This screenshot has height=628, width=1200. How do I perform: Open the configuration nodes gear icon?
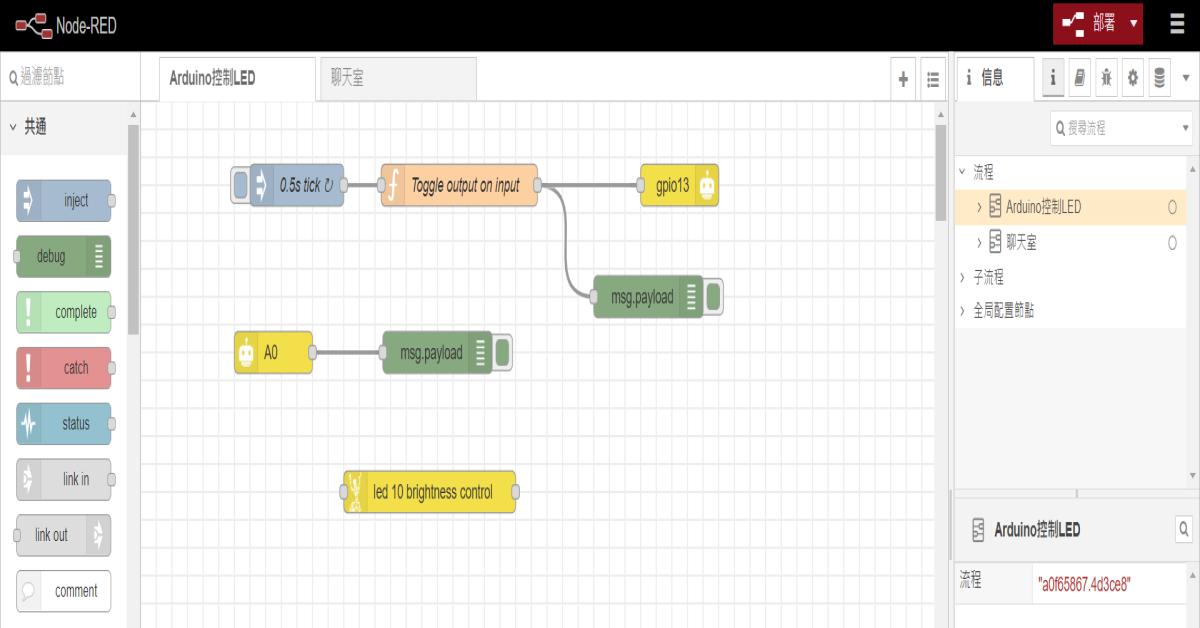pos(1133,78)
